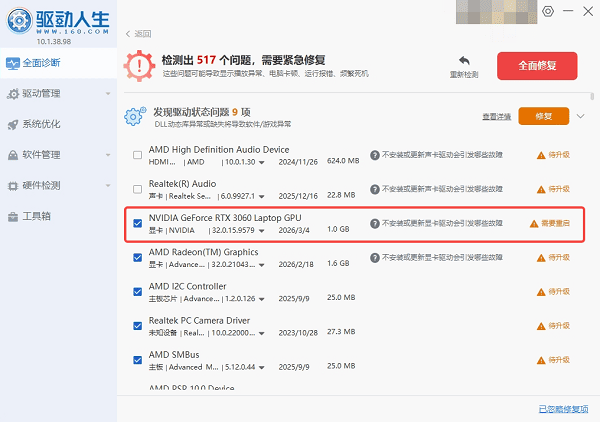
Task: Click the red alert gear icon
Action: coord(139,66)
